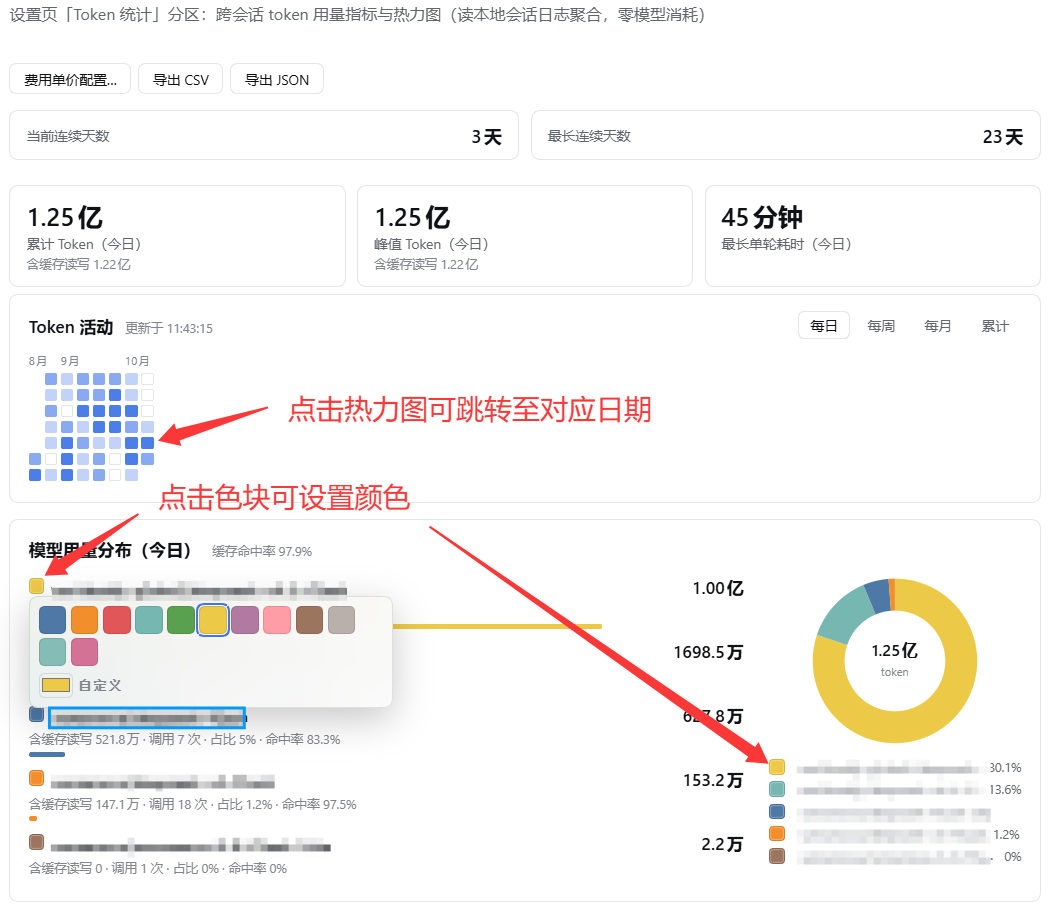The width and height of the screenshot is (1053, 915).
Task: Click the 1698.5 万 usage value
Action: click(708, 653)
